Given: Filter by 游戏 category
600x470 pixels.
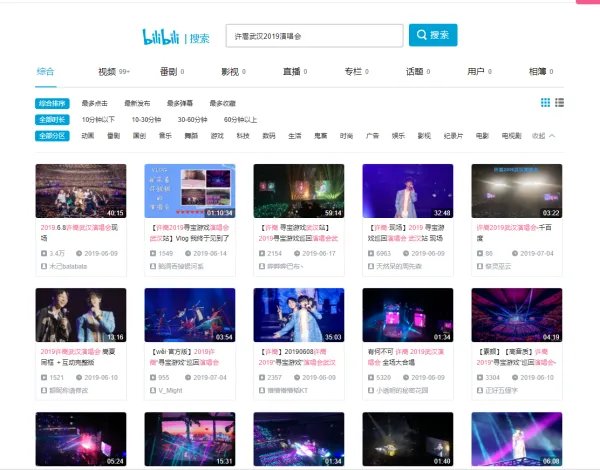Looking at the screenshot, I should pos(217,136).
